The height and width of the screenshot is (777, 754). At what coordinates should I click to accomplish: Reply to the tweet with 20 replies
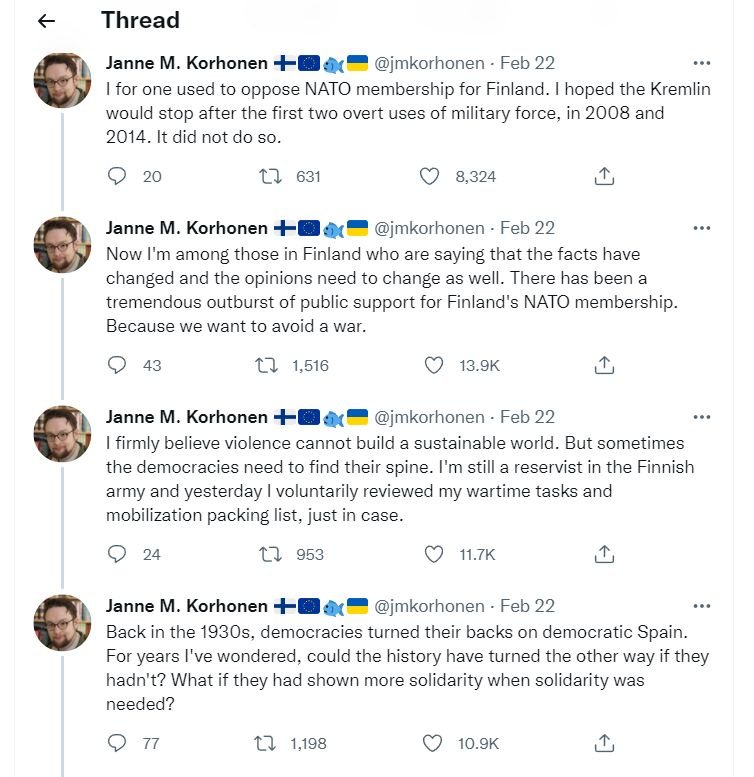click(x=117, y=176)
